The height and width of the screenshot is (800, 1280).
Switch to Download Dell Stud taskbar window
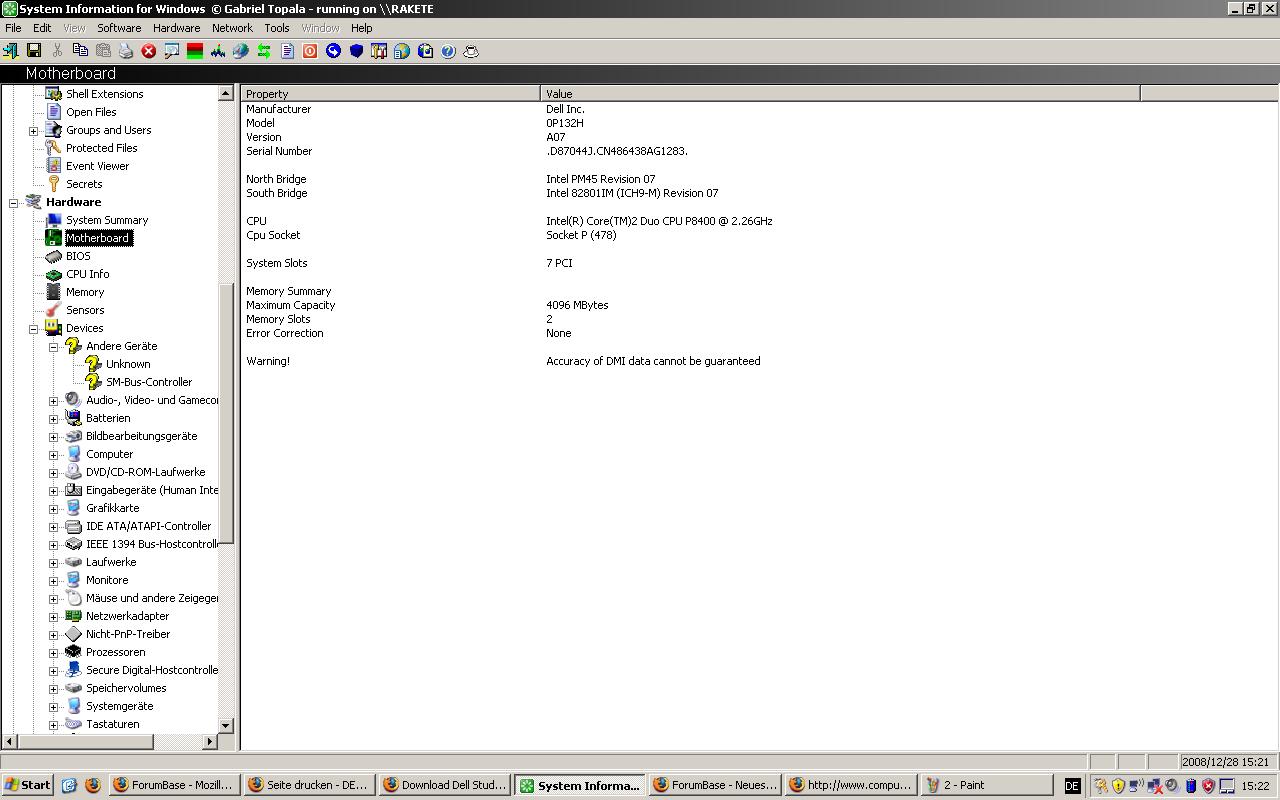pos(445,785)
